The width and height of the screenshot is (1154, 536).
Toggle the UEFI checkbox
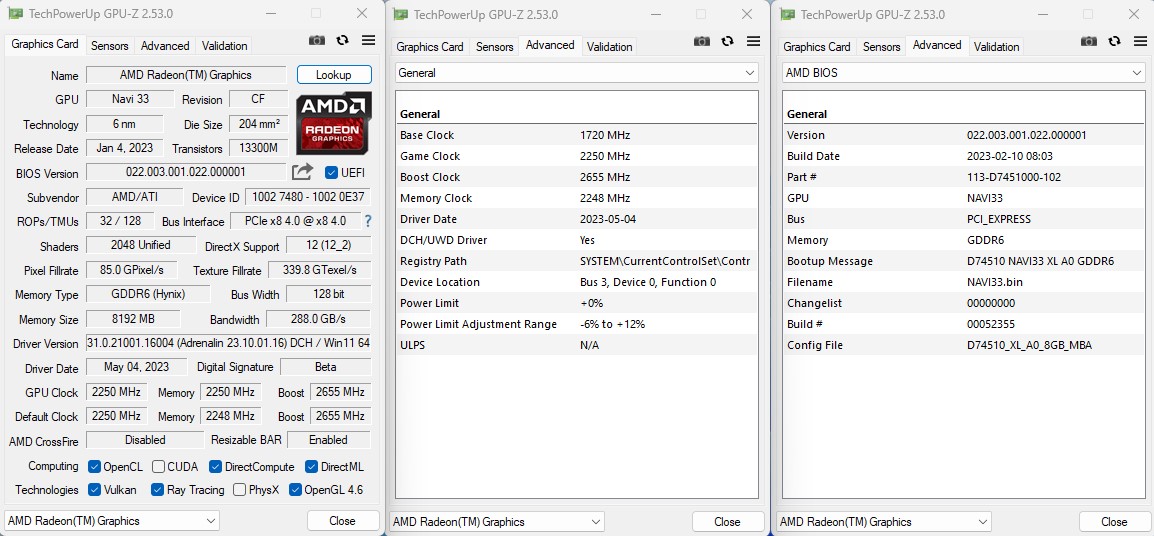(x=331, y=173)
